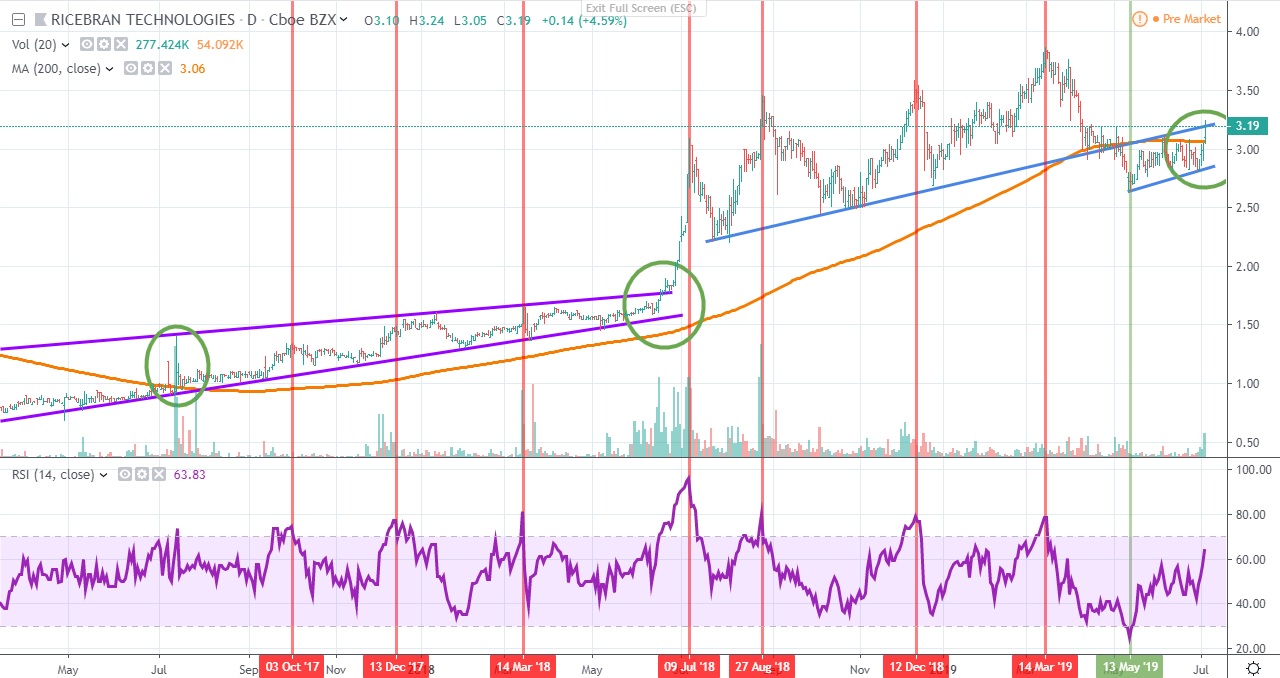
Task: Click the 60.00 RSI axis label
Action: pos(1250,560)
